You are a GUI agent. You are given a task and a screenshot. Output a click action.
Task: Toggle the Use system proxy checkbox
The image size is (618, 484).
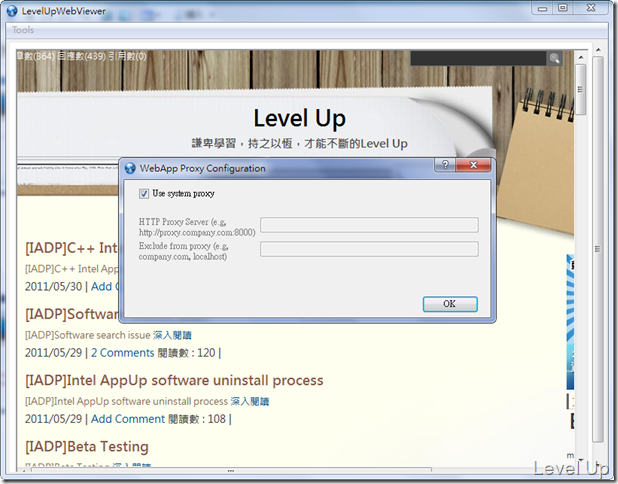(x=143, y=194)
